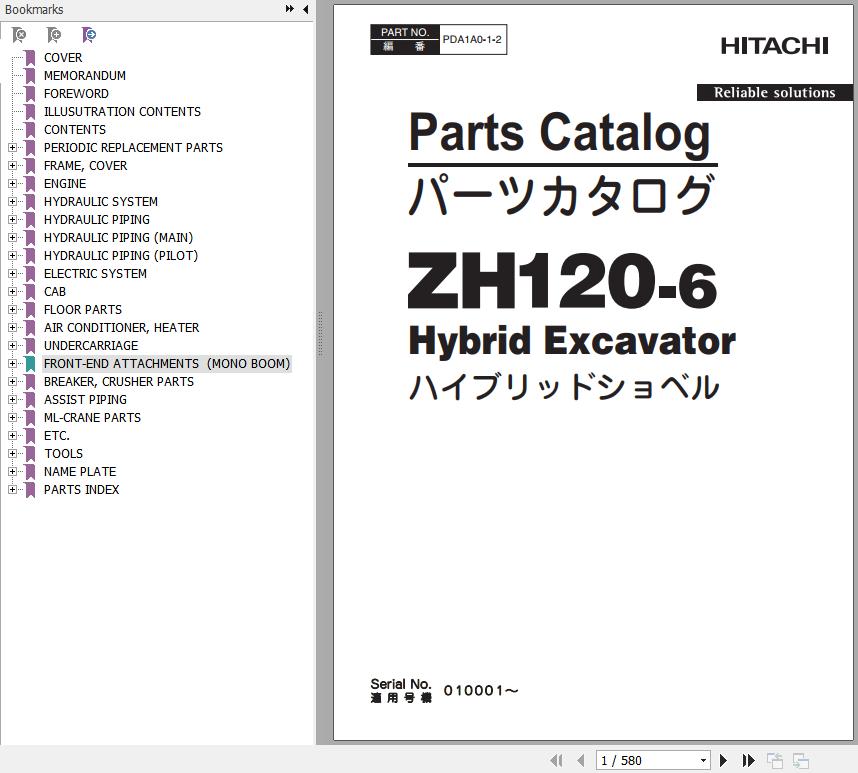The image size is (858, 773).
Task: Select AIR CONDITIONER, HEATER bookmark
Action: click(x=121, y=328)
